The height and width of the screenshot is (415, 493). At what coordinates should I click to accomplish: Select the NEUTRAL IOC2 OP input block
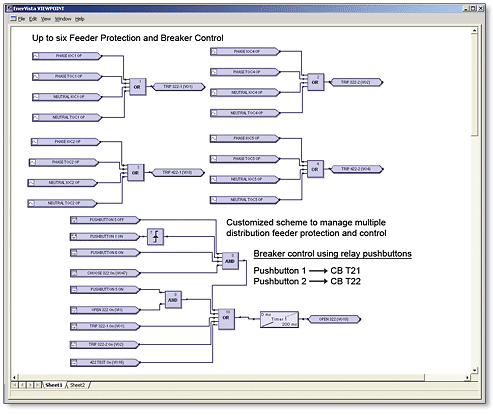[x=63, y=183]
